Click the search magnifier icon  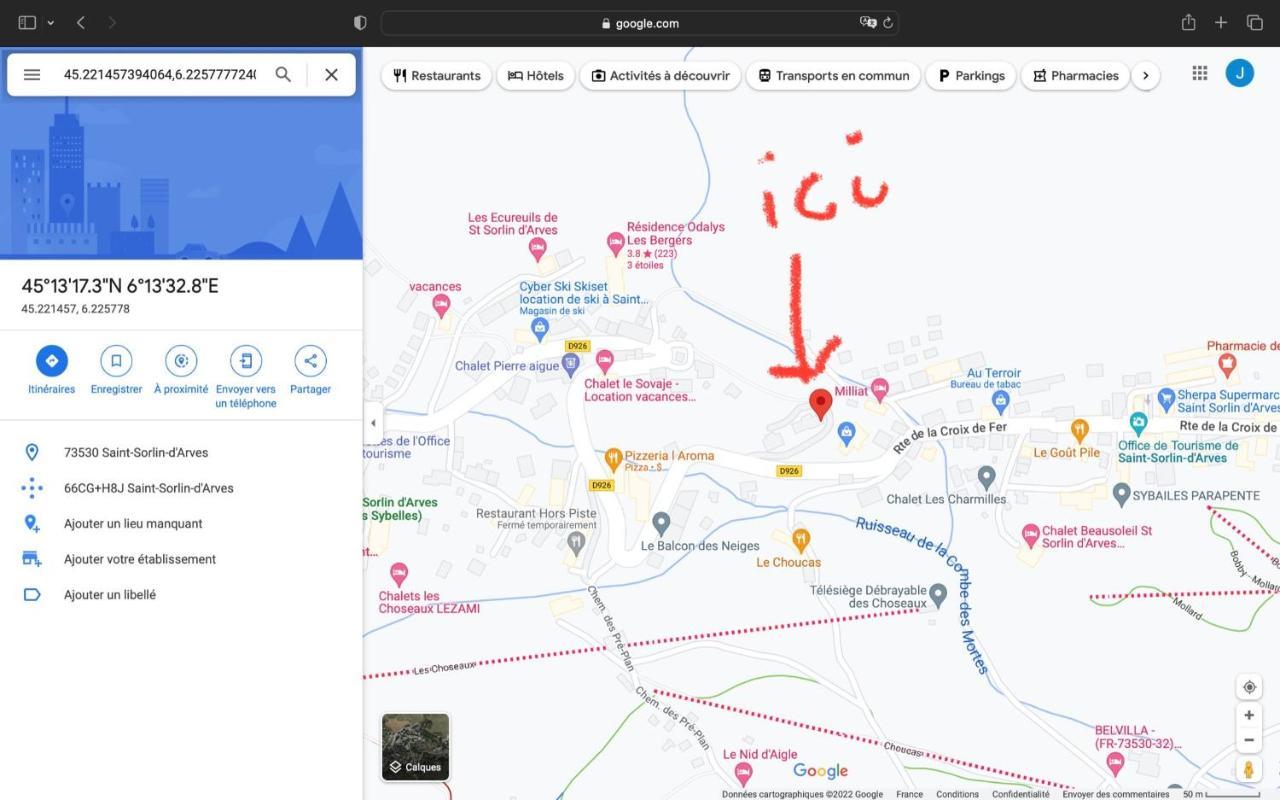tap(284, 75)
